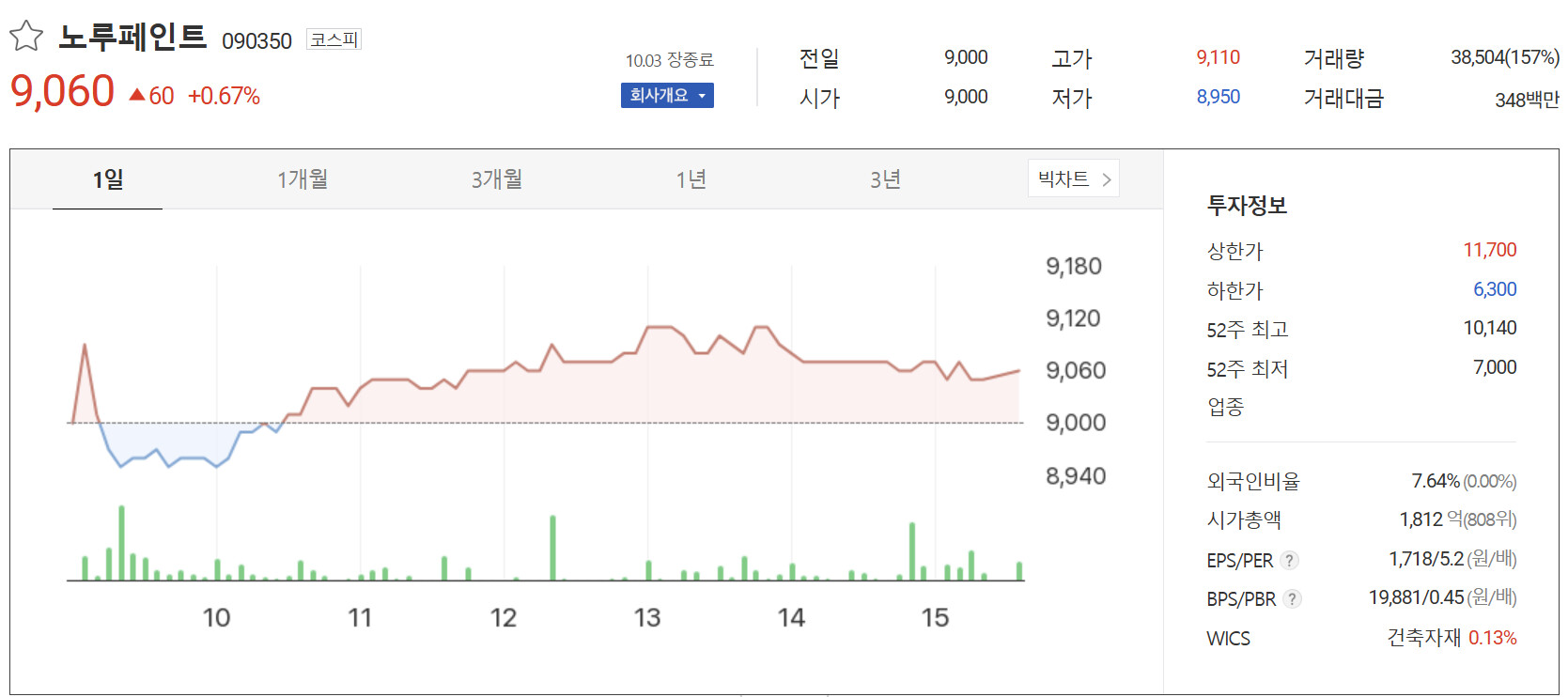Switch to the 1개월 chart tab

pyautogui.click(x=303, y=179)
